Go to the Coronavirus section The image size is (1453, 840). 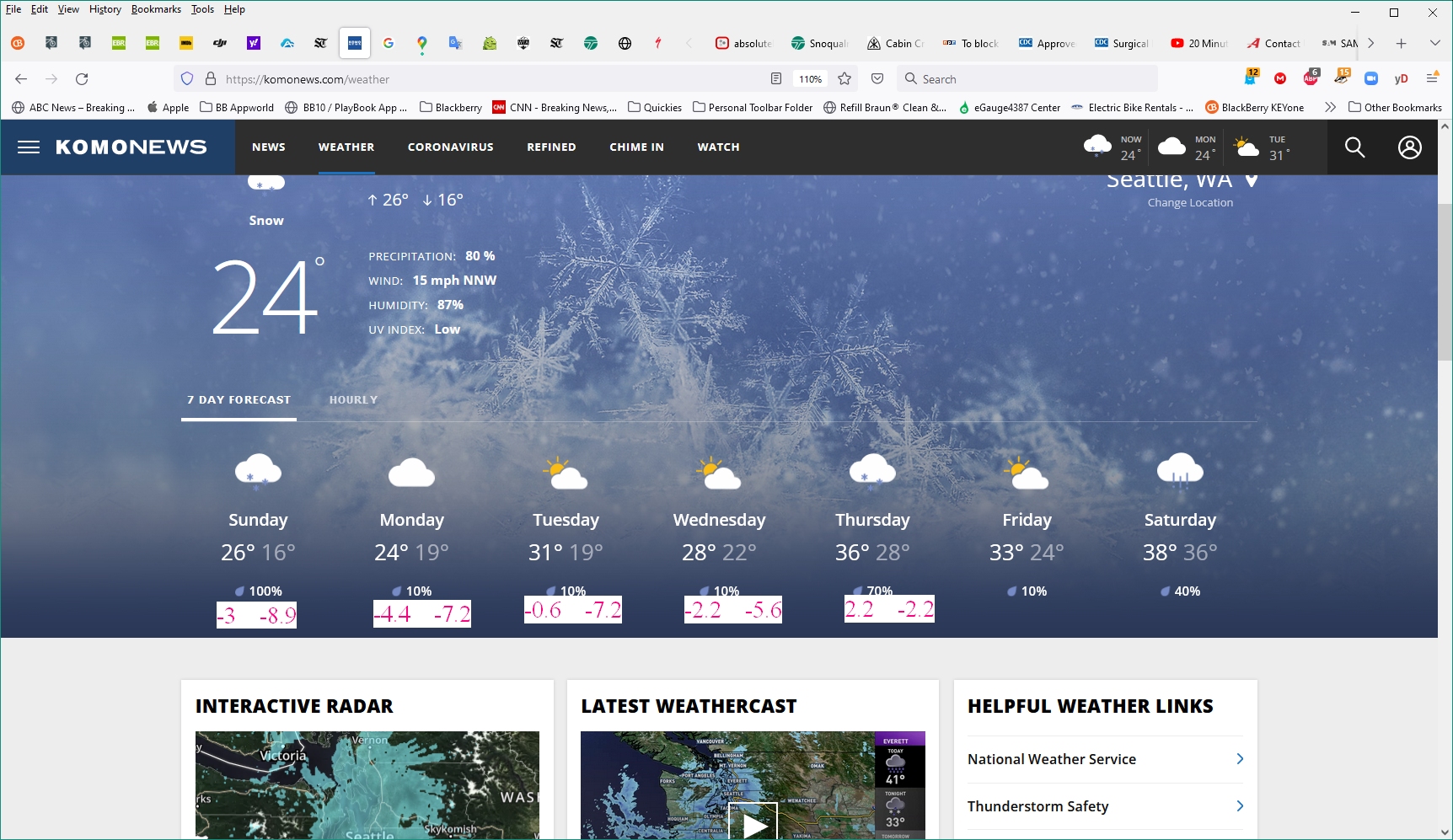tap(450, 147)
